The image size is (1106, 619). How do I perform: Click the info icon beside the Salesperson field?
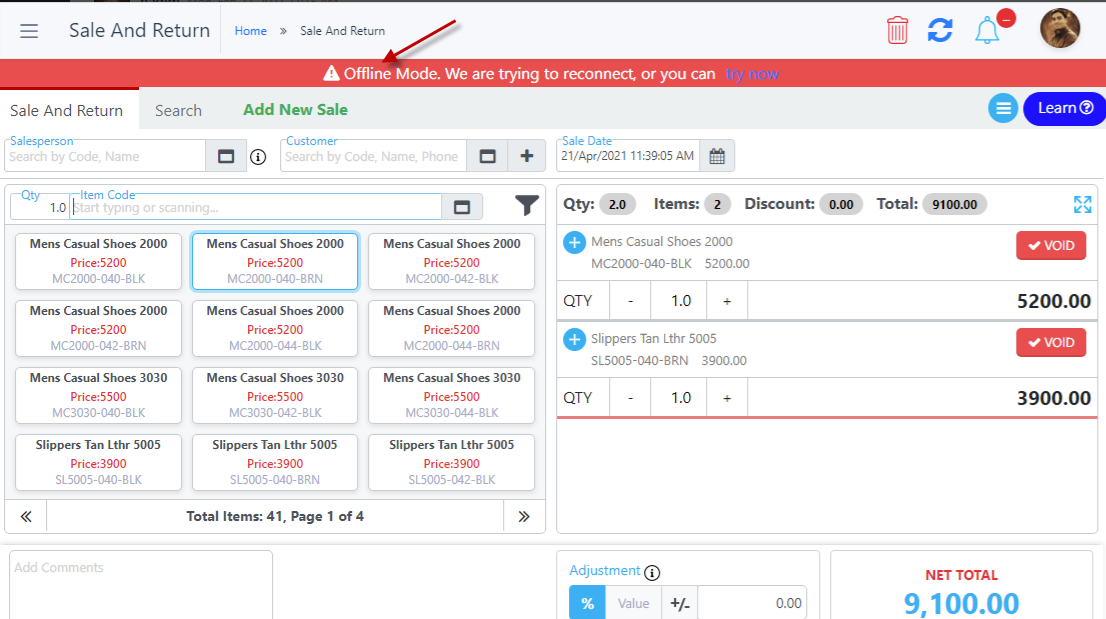pos(258,156)
